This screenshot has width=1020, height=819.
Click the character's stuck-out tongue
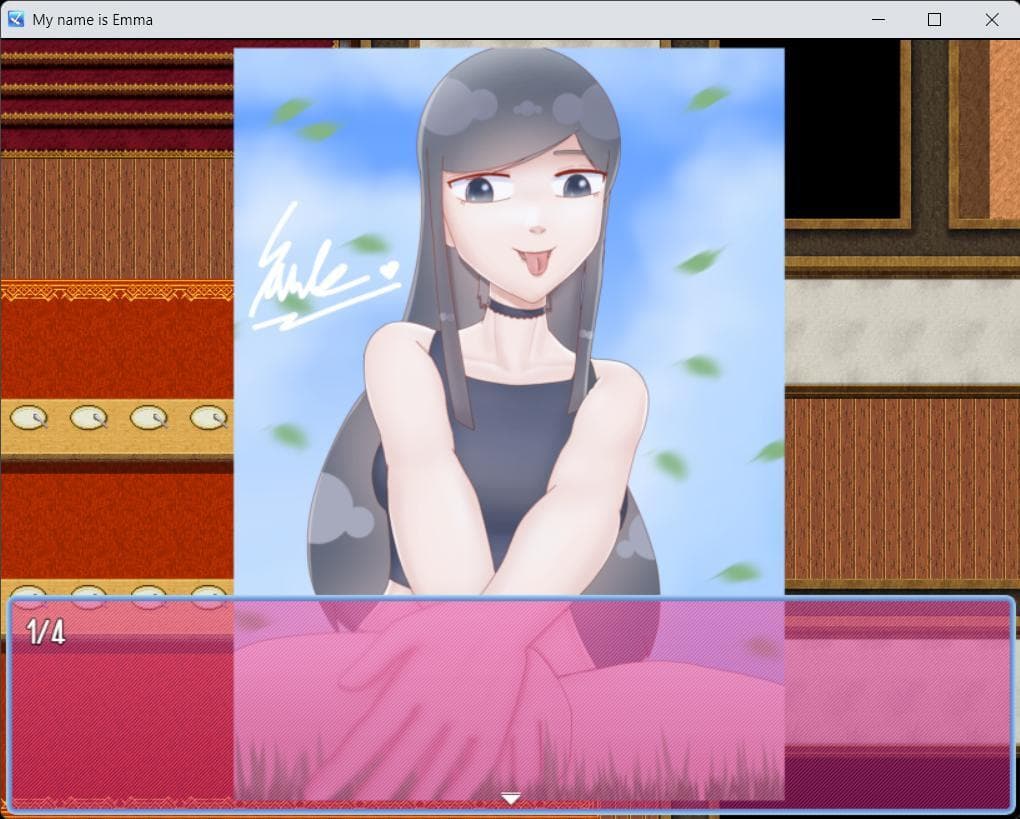pyautogui.click(x=535, y=264)
